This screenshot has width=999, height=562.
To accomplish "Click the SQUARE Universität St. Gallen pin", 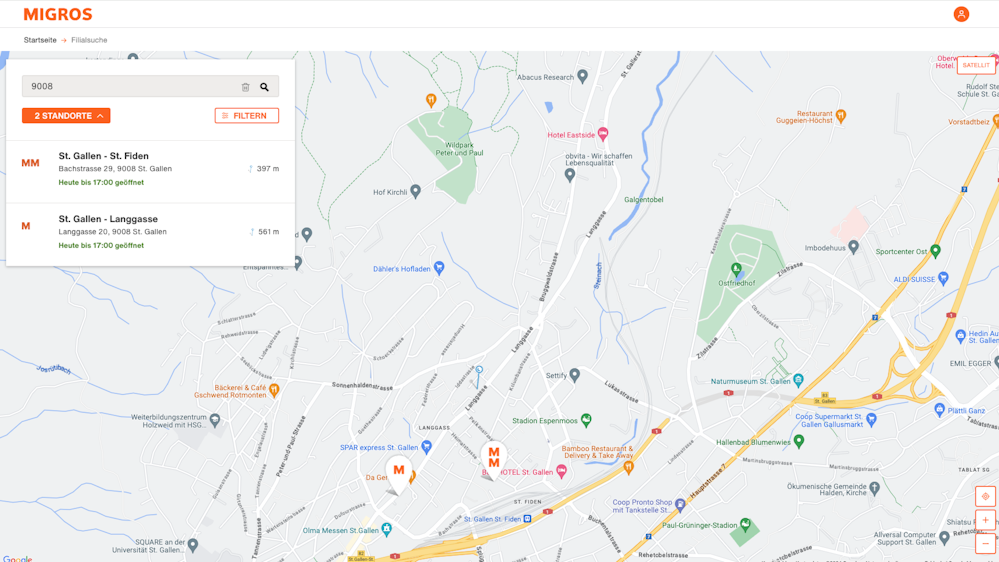I will (x=193, y=544).
